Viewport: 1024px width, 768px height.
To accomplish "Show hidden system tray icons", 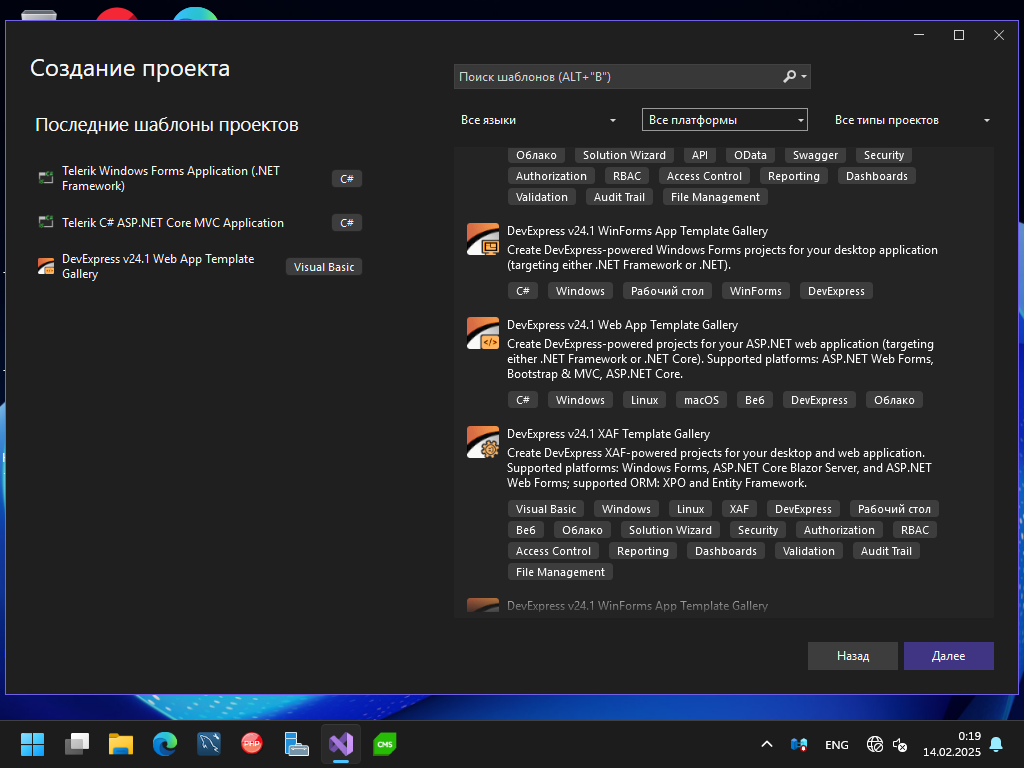I will point(767,744).
